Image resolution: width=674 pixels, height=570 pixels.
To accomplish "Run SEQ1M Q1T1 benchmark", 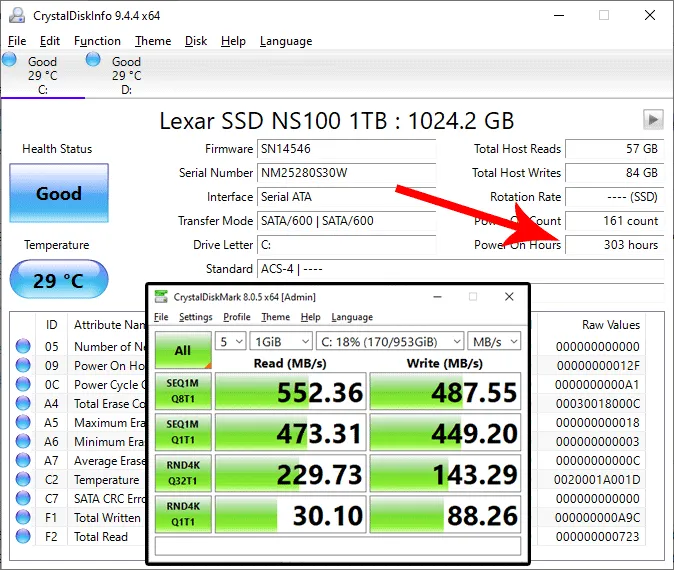I will pyautogui.click(x=183, y=432).
